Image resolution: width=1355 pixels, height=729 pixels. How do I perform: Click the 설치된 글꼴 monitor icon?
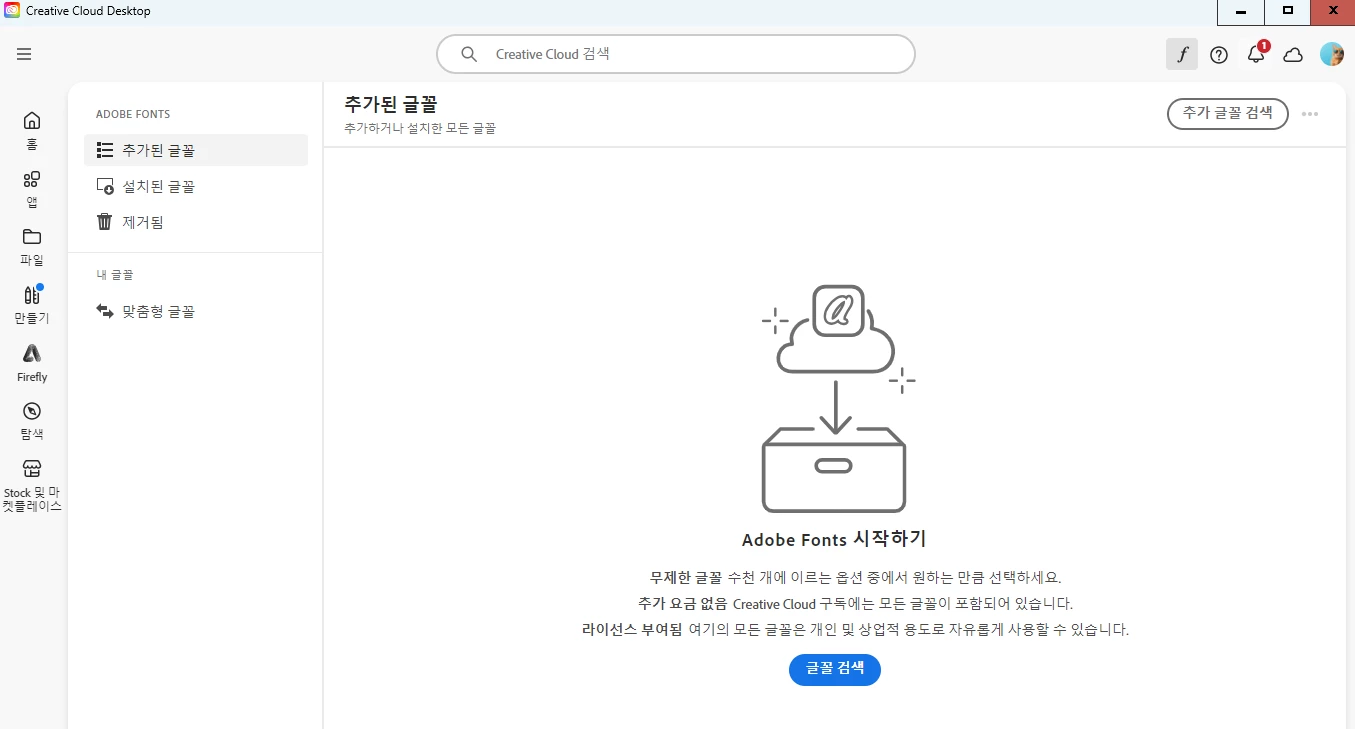[104, 186]
